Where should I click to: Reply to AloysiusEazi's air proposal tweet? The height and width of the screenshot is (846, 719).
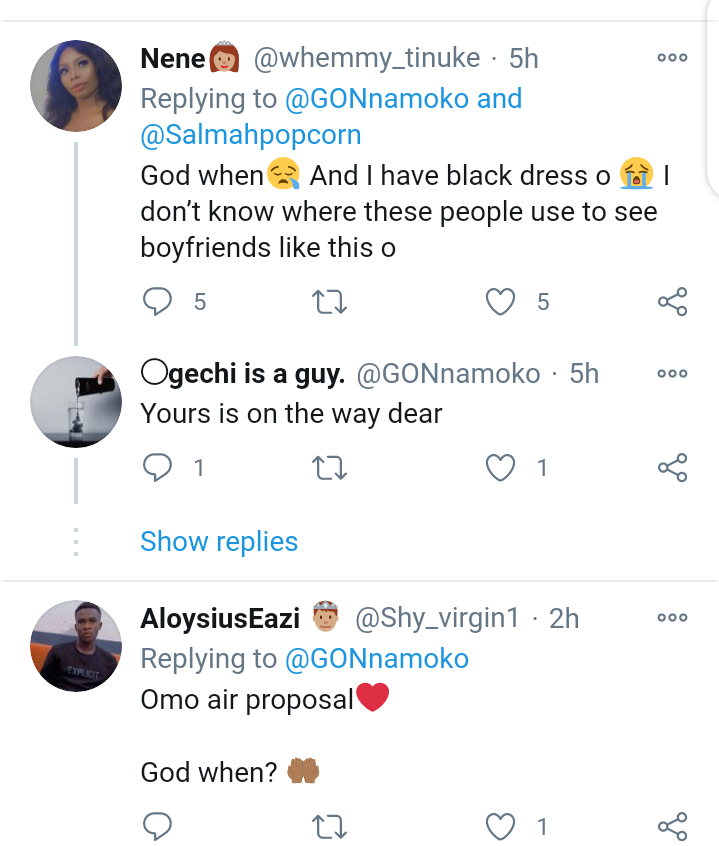point(158,826)
